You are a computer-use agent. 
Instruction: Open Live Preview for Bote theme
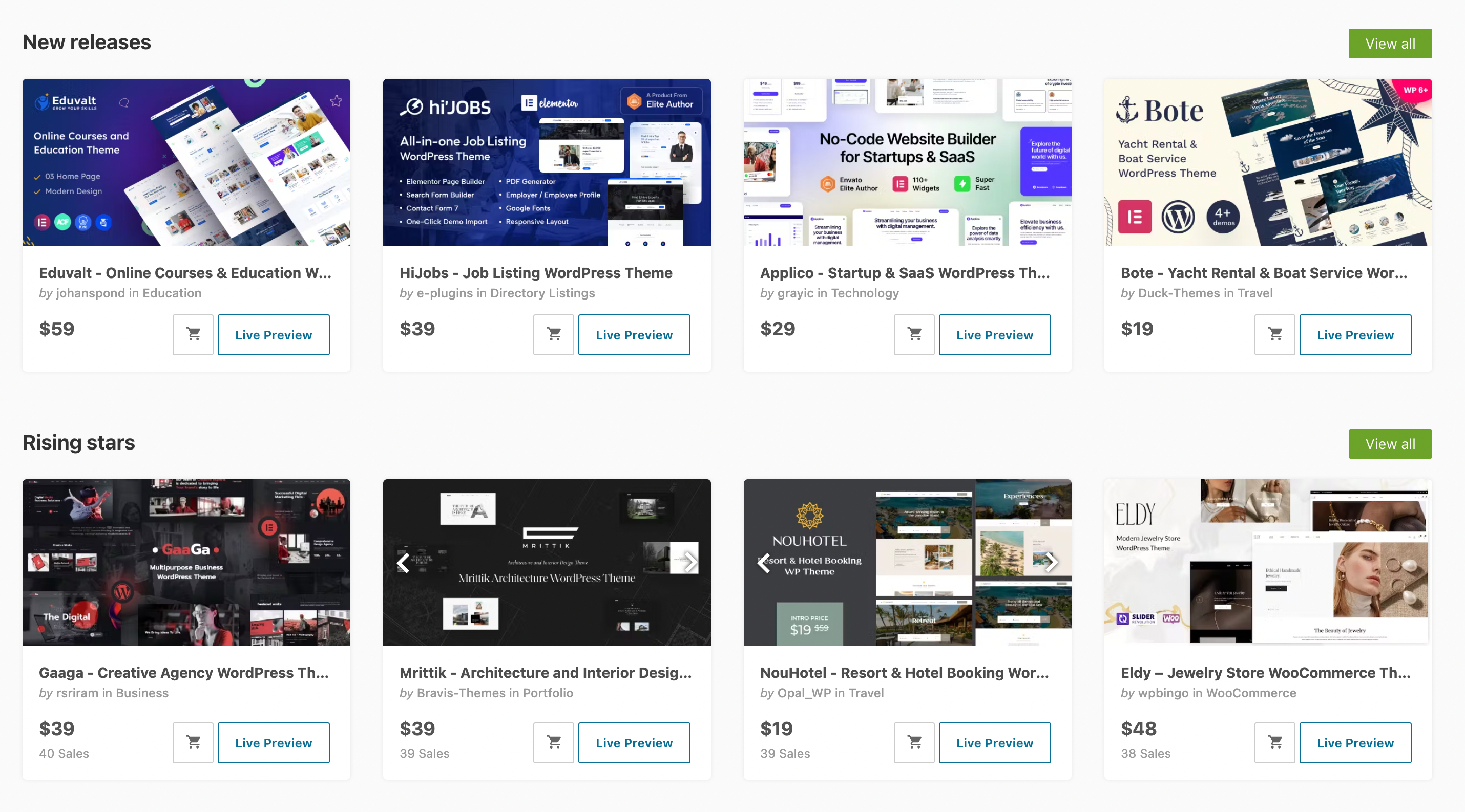click(x=1355, y=335)
